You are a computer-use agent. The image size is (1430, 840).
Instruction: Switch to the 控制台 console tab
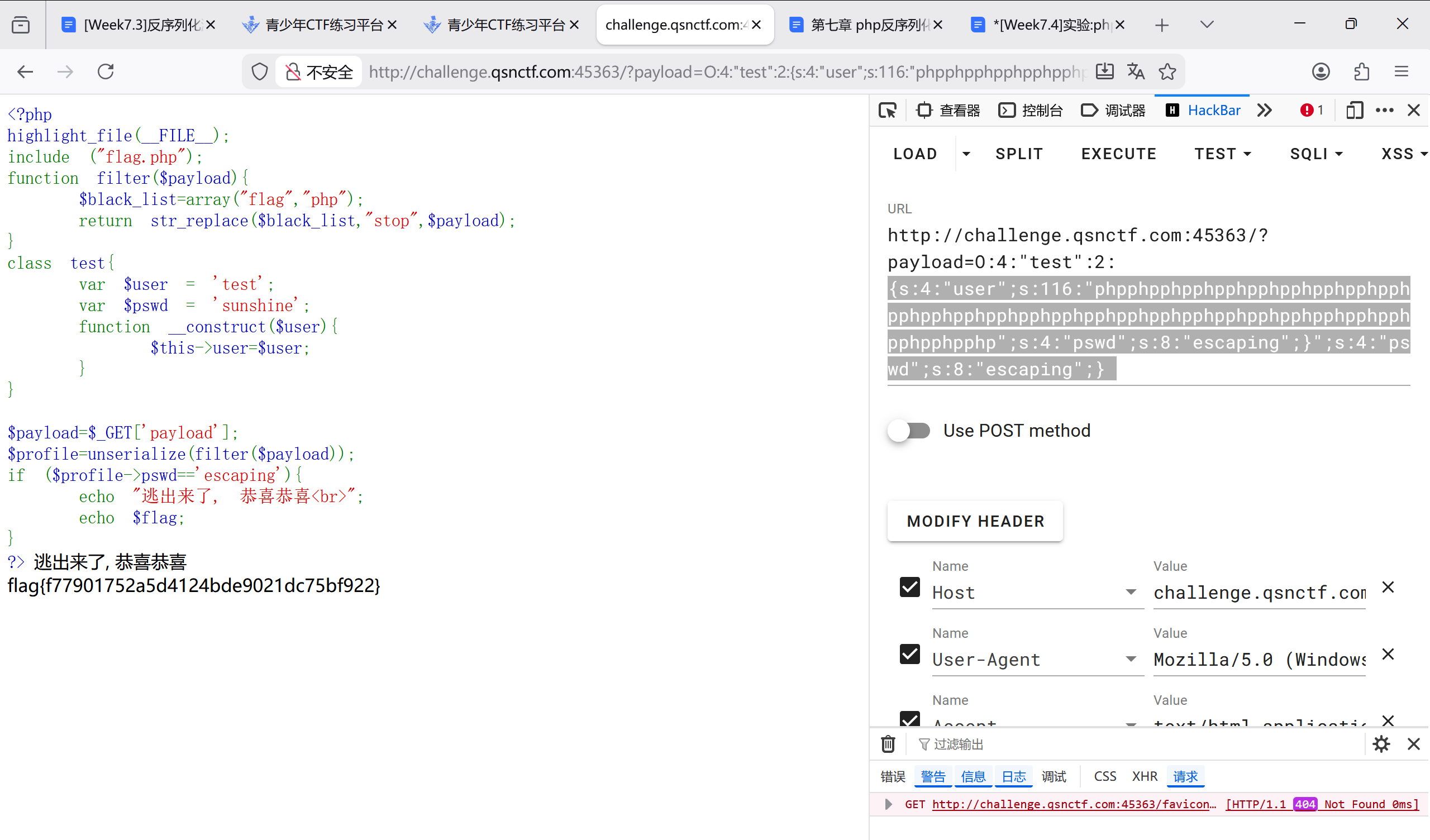(1031, 110)
